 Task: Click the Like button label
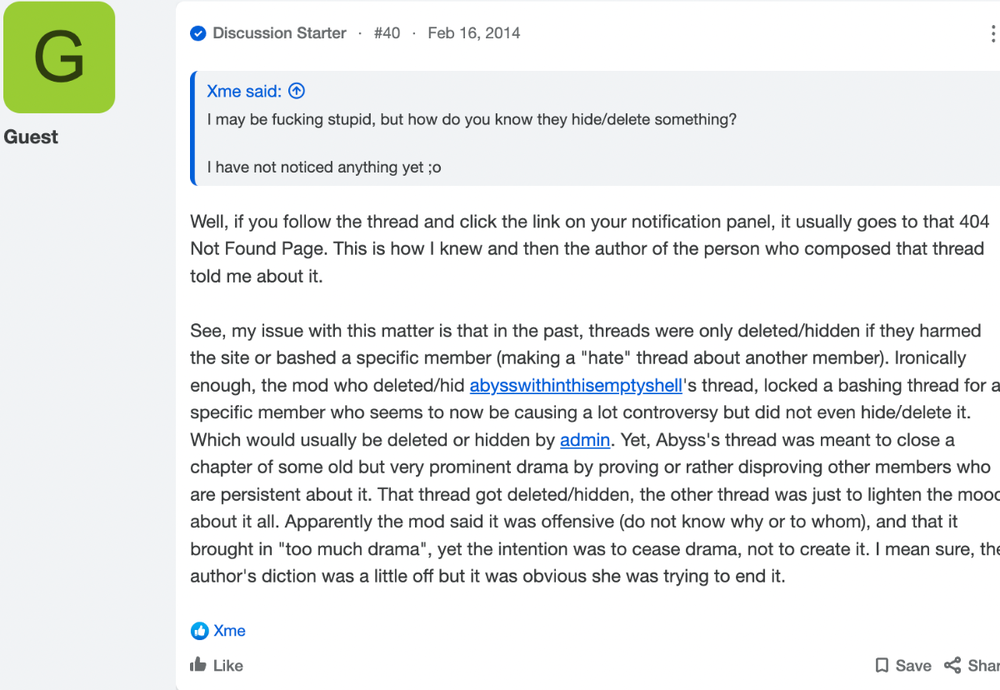click(x=228, y=666)
